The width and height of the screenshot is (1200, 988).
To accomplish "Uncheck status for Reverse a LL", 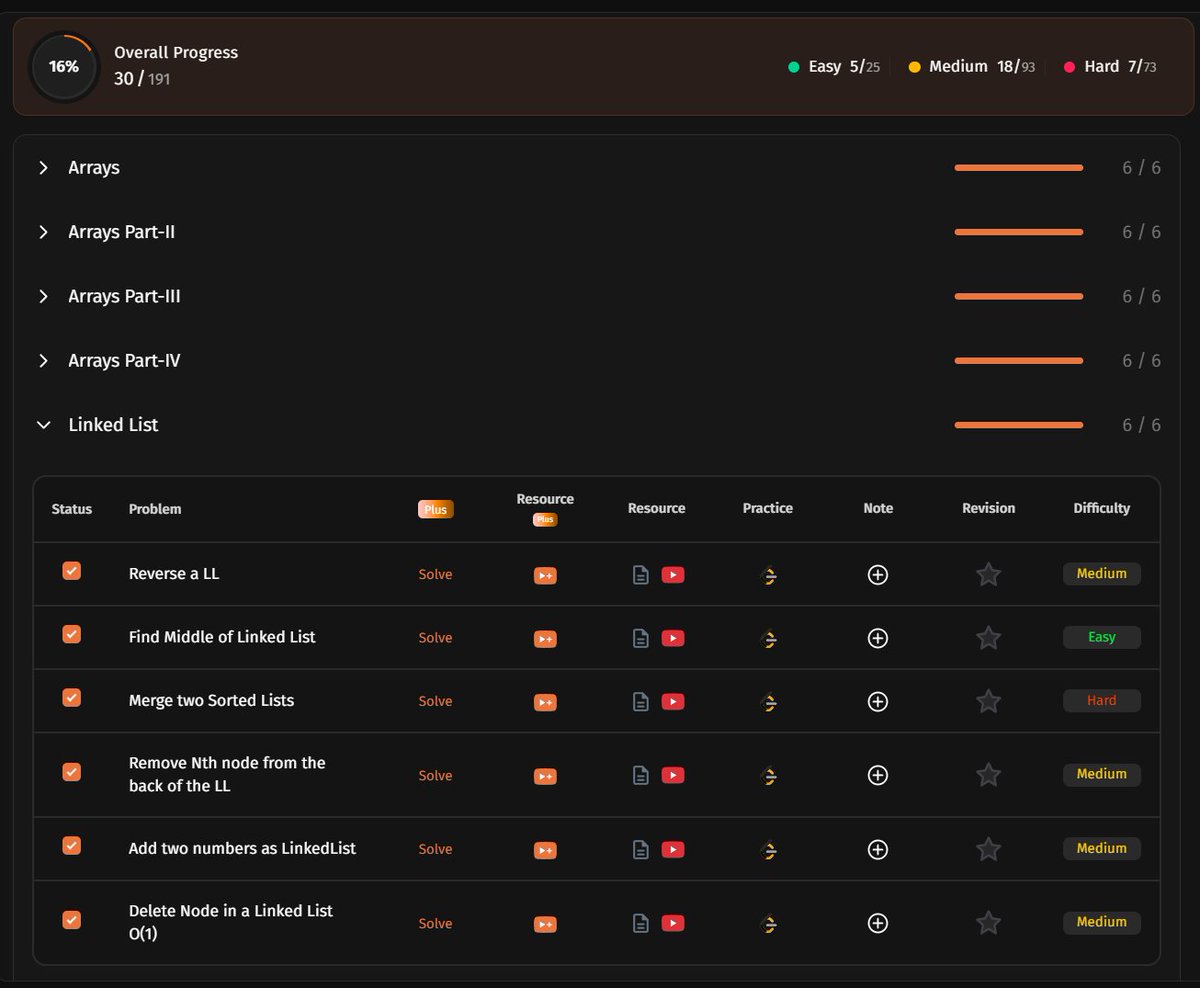I will click(71, 571).
